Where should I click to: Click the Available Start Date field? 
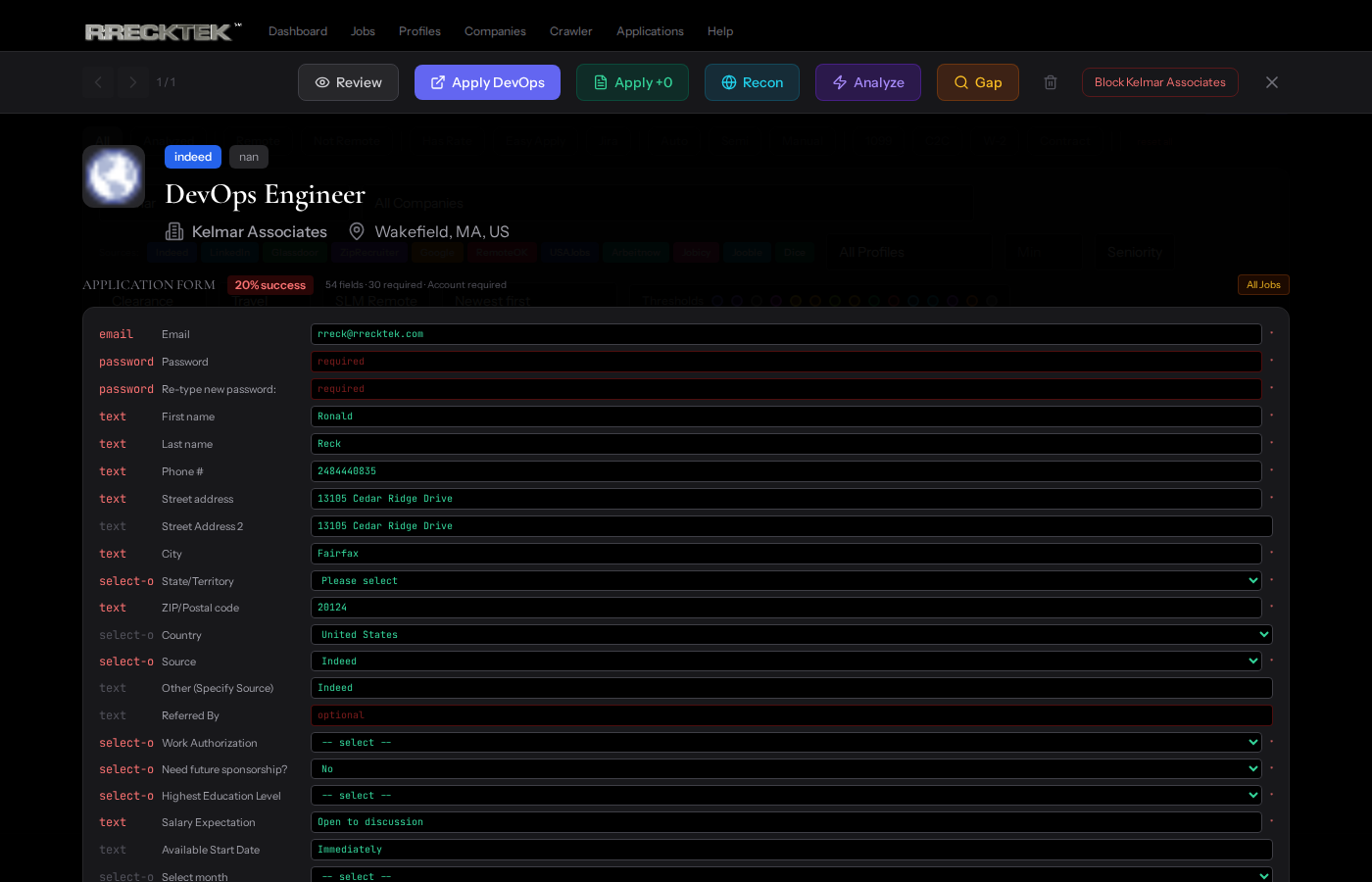coord(792,850)
